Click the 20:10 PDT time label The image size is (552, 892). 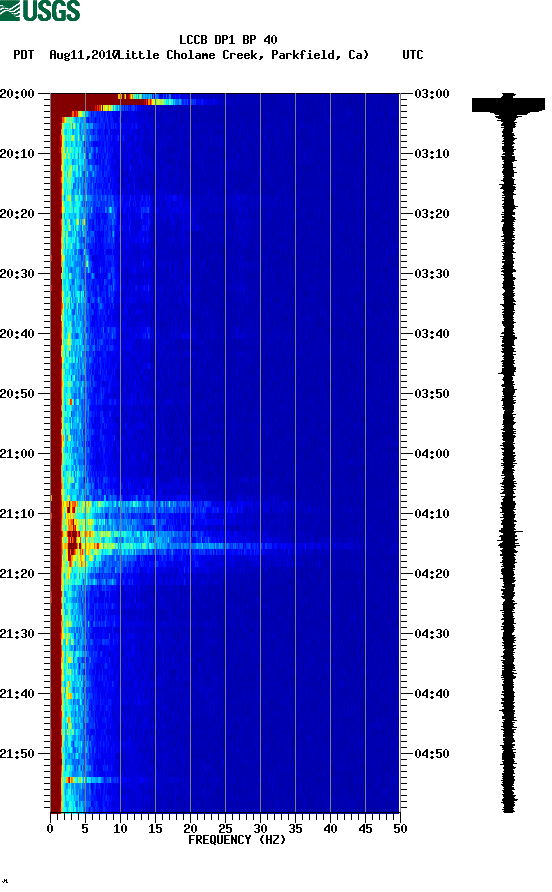pyautogui.click(x=17, y=154)
